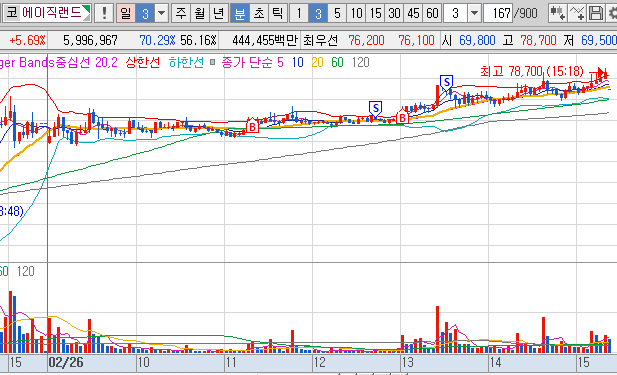Click the blue 3 field beside 일
This screenshot has height=375, width=617.
(x=145, y=13)
